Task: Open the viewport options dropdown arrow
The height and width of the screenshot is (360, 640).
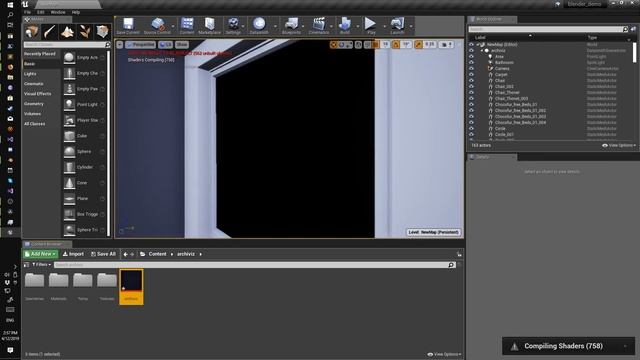Action: click(120, 44)
